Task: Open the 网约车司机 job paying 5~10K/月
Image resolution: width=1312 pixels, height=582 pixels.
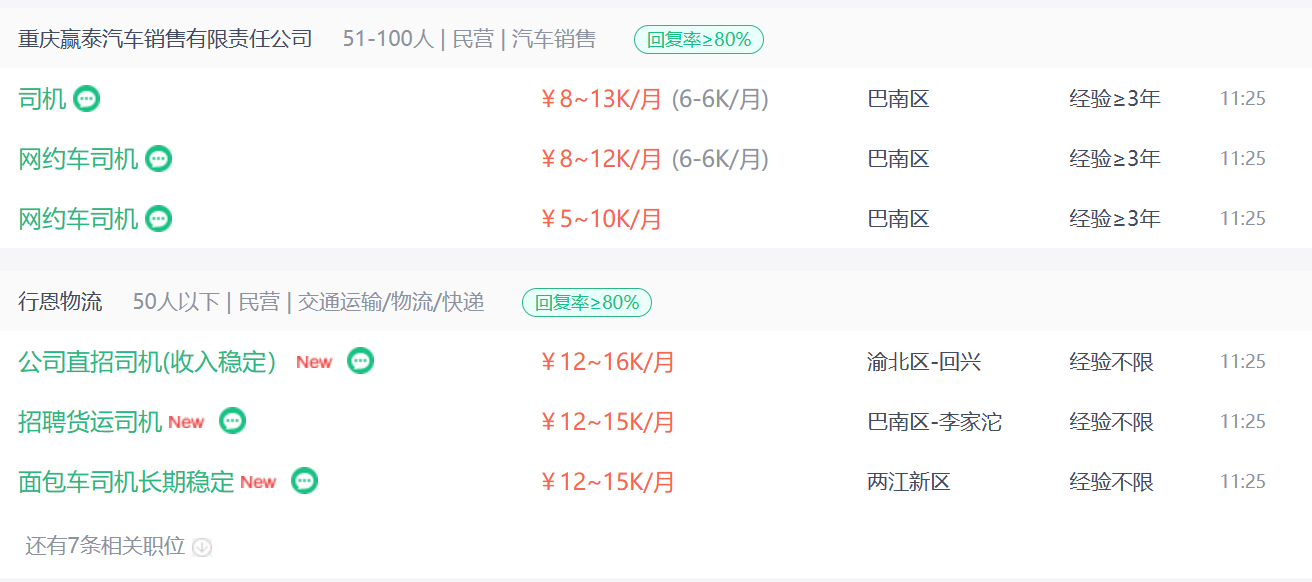Action: [78, 219]
